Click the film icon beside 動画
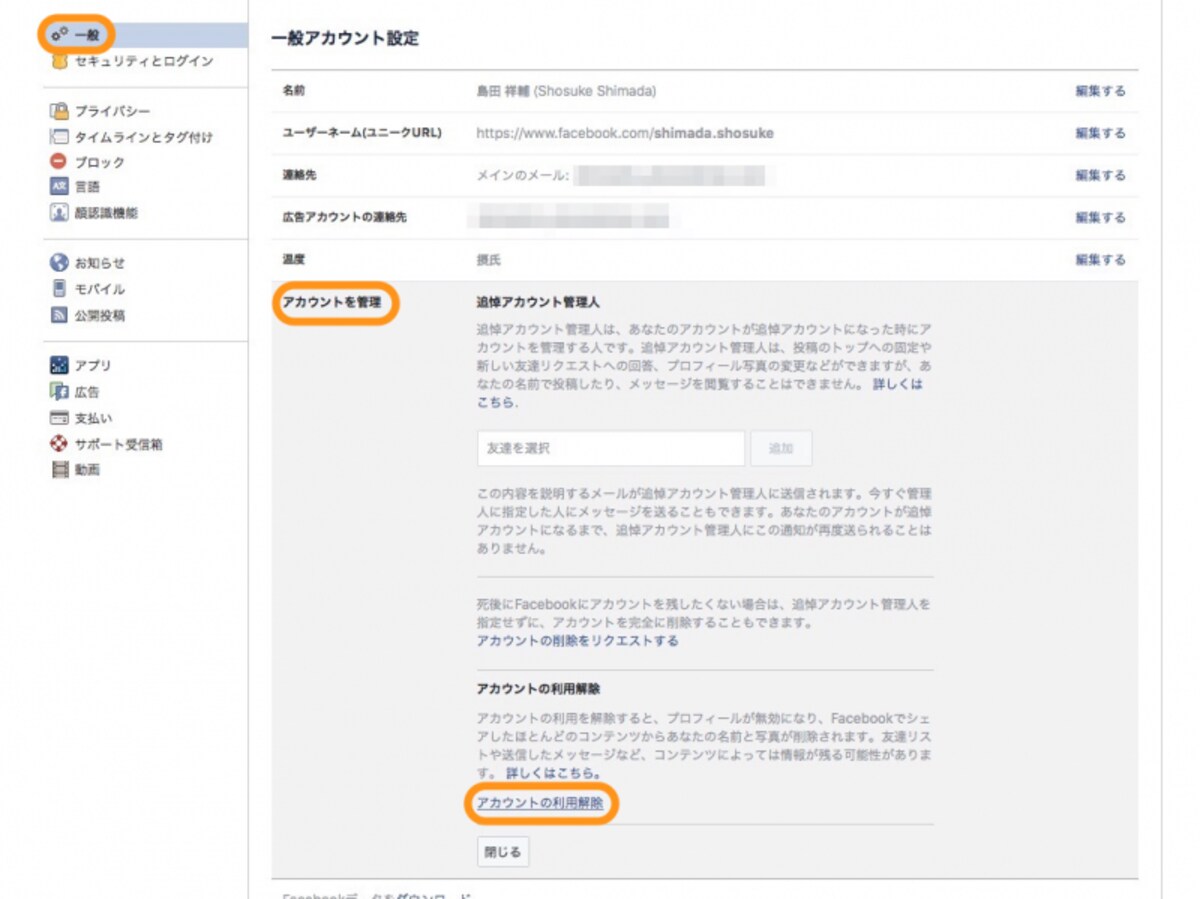The height and width of the screenshot is (899, 1200). click(59, 470)
